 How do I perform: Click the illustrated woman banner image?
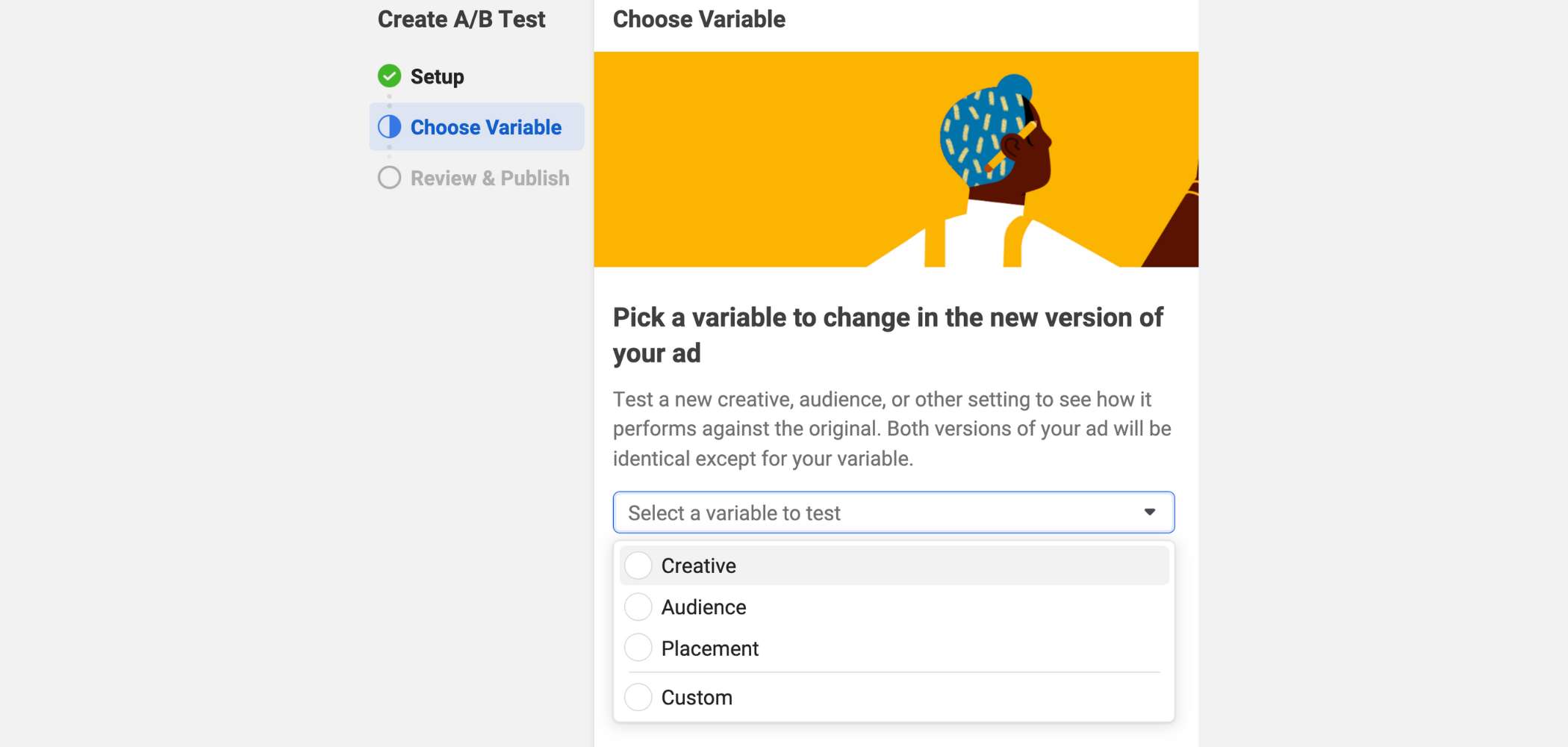[896, 159]
